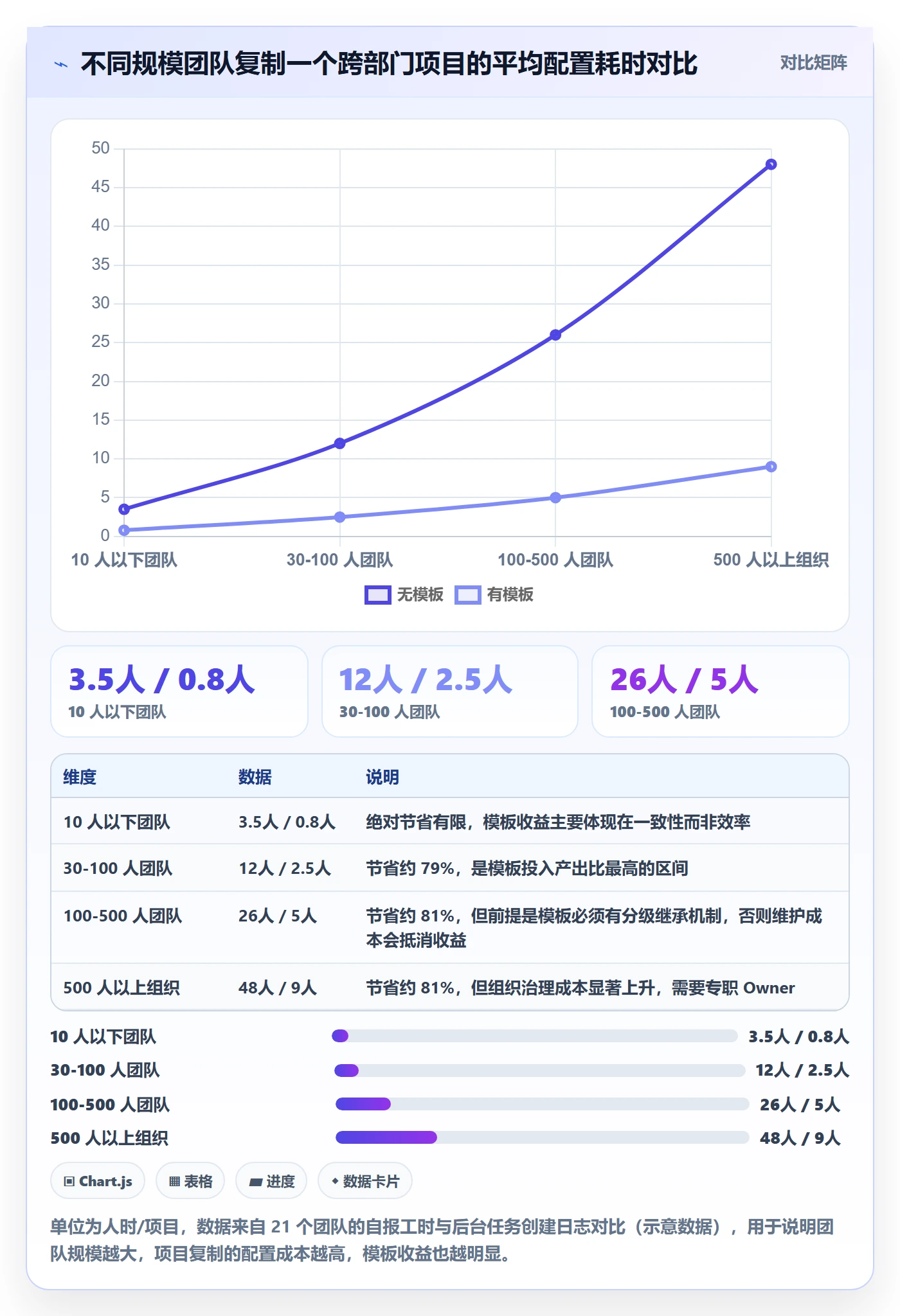
Task: Click the x-axis label 500 人以上组织
Action: (x=771, y=560)
